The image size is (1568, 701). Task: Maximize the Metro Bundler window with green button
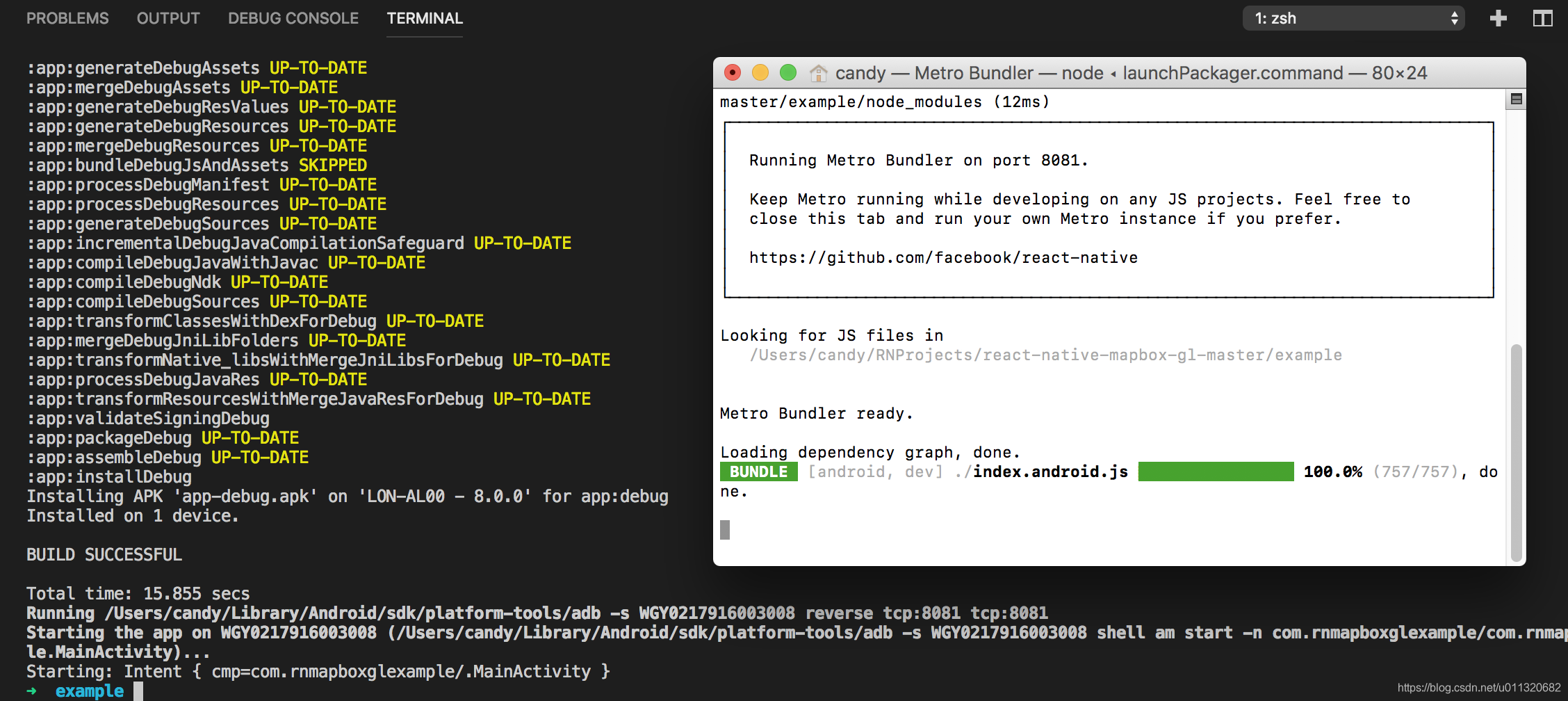tap(788, 72)
